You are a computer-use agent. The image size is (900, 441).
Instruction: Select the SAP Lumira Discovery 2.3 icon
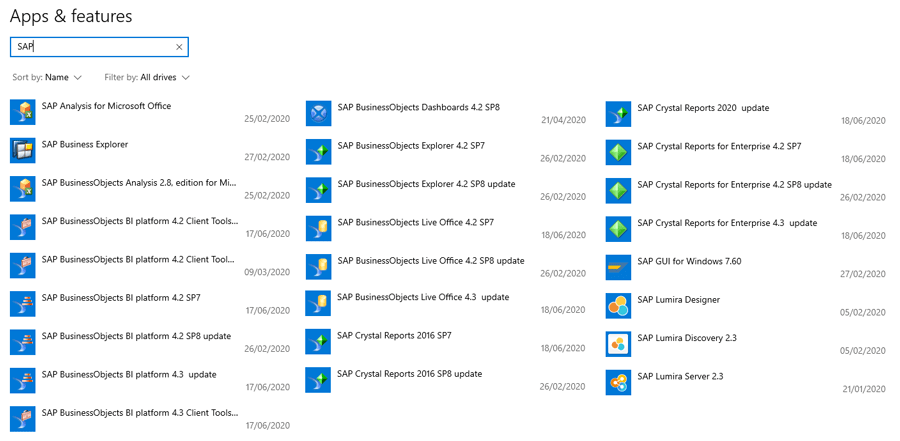point(618,344)
